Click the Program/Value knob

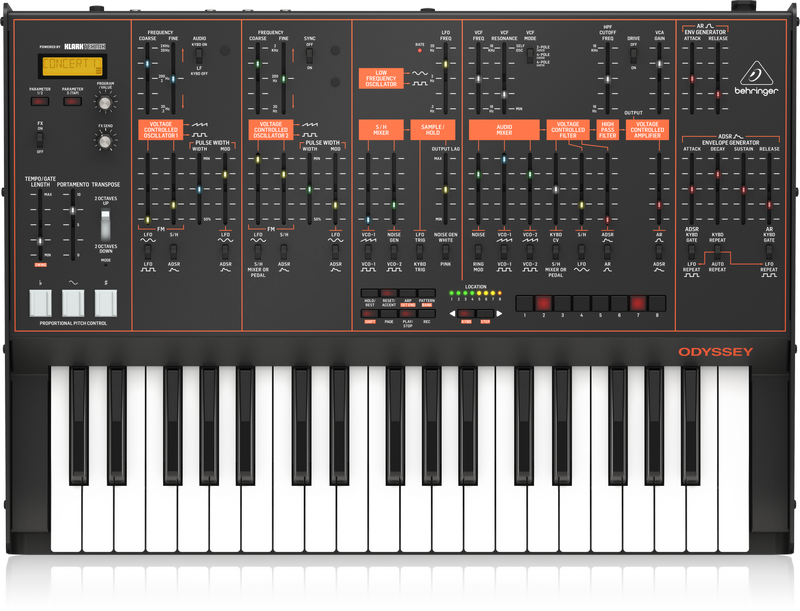(x=104, y=100)
